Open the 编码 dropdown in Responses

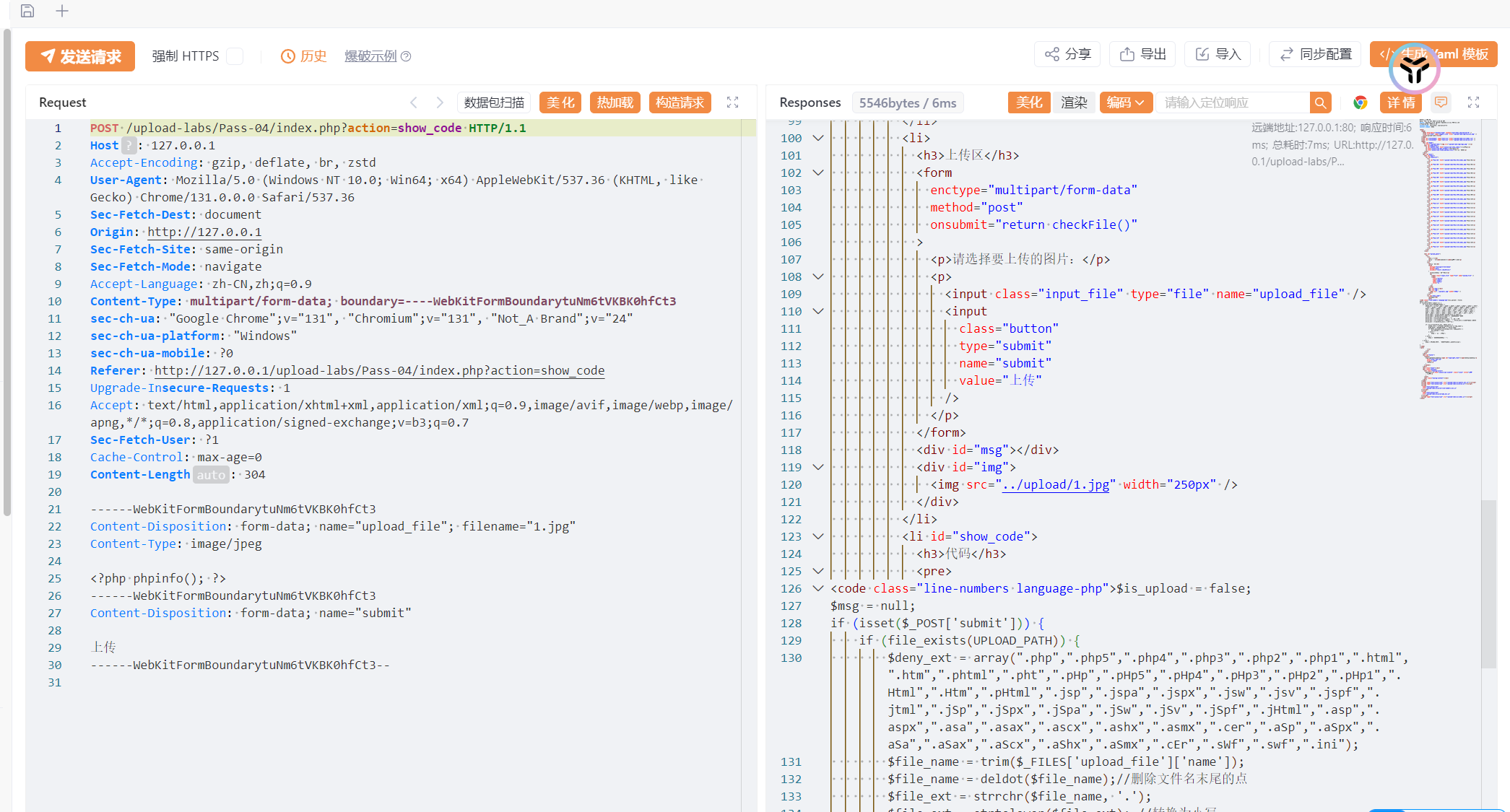[1125, 102]
